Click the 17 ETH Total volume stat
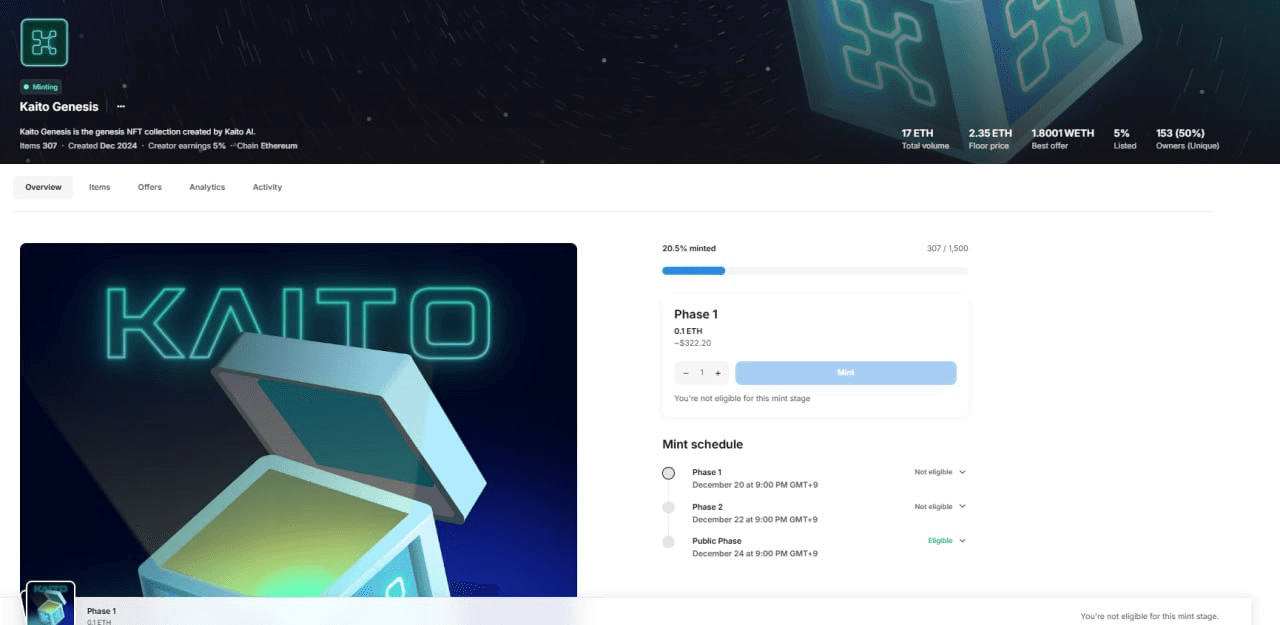The image size is (1280, 625). pos(925,139)
